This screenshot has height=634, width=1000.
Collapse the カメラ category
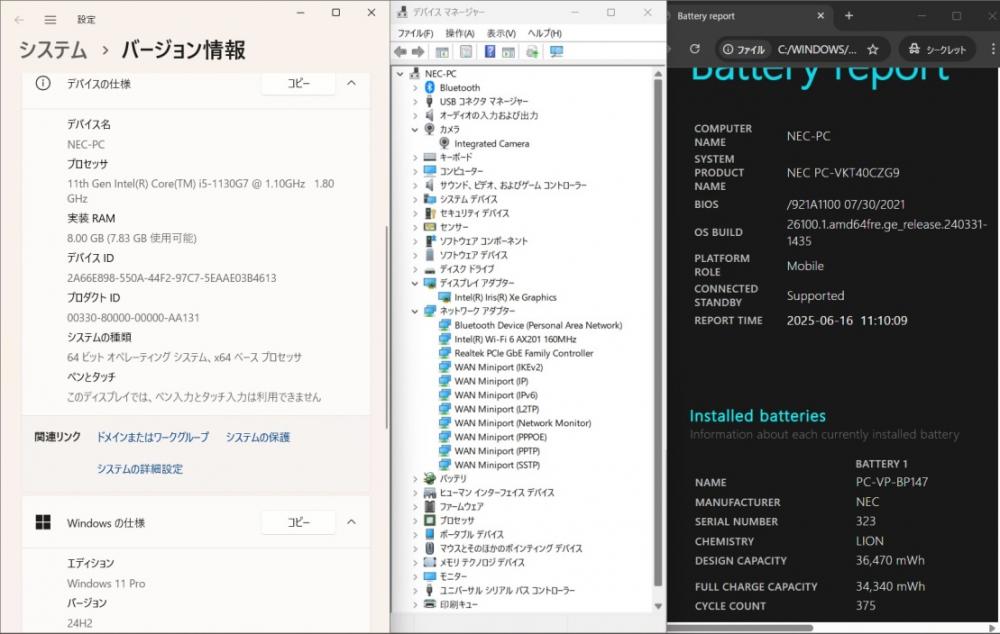pos(415,129)
